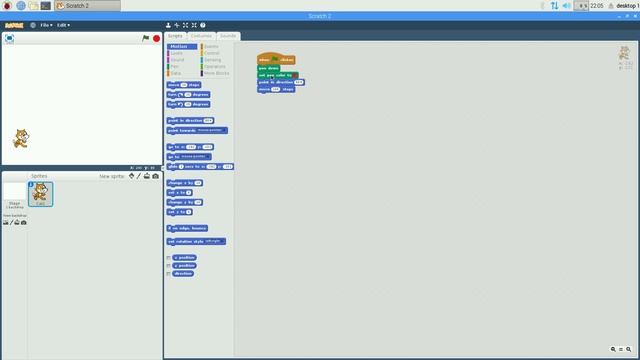Click the pen down block in the script
Screen dimensions: 640x360
click(269, 68)
